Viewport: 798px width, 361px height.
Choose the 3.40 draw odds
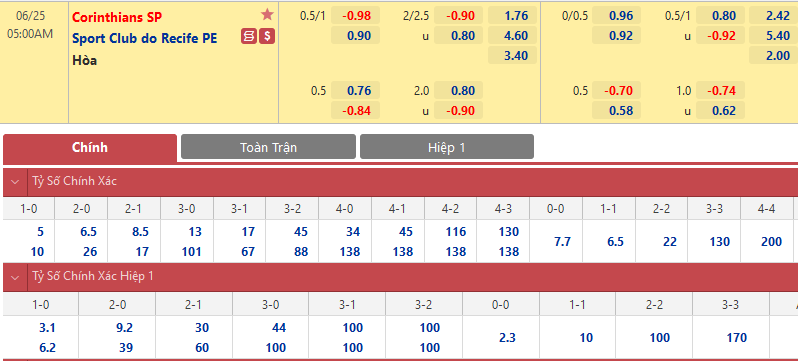(512, 55)
